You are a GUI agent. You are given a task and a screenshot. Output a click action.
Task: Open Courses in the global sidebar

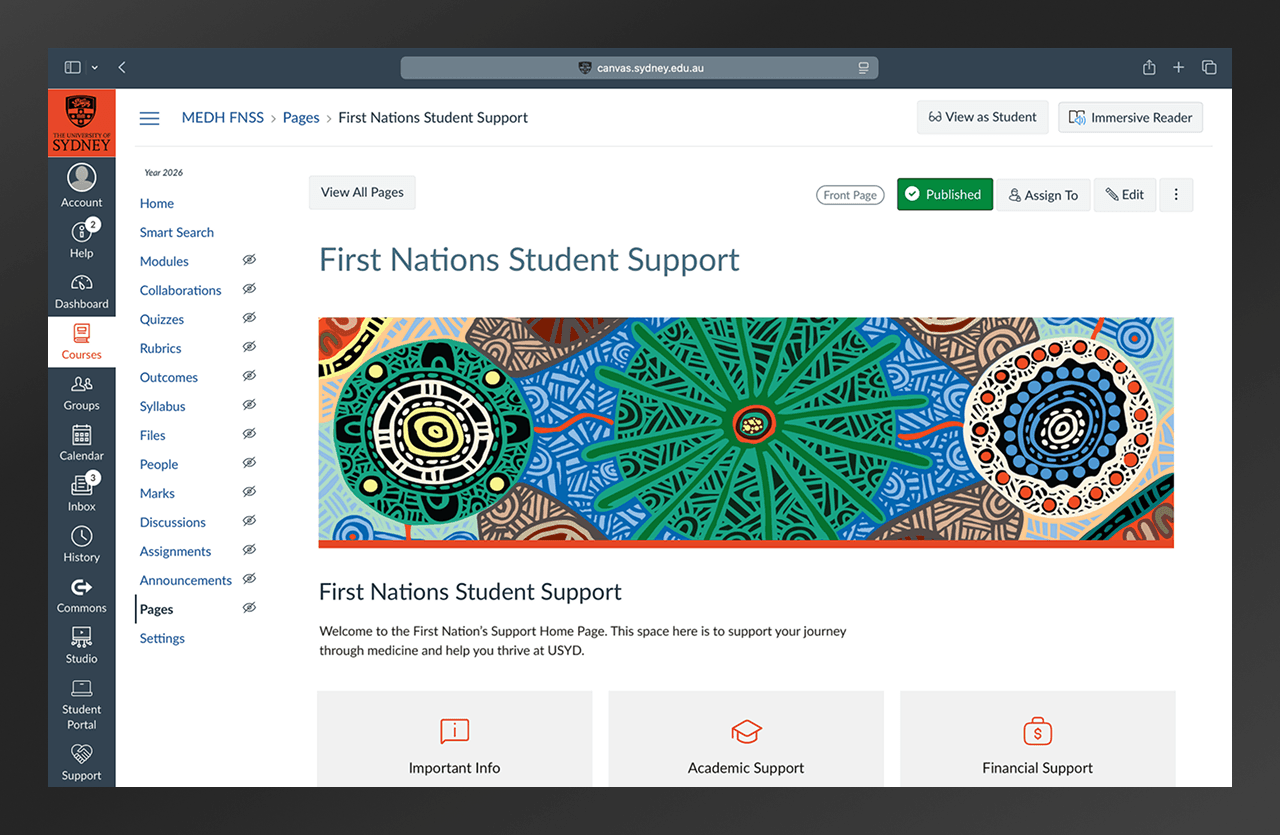81,342
